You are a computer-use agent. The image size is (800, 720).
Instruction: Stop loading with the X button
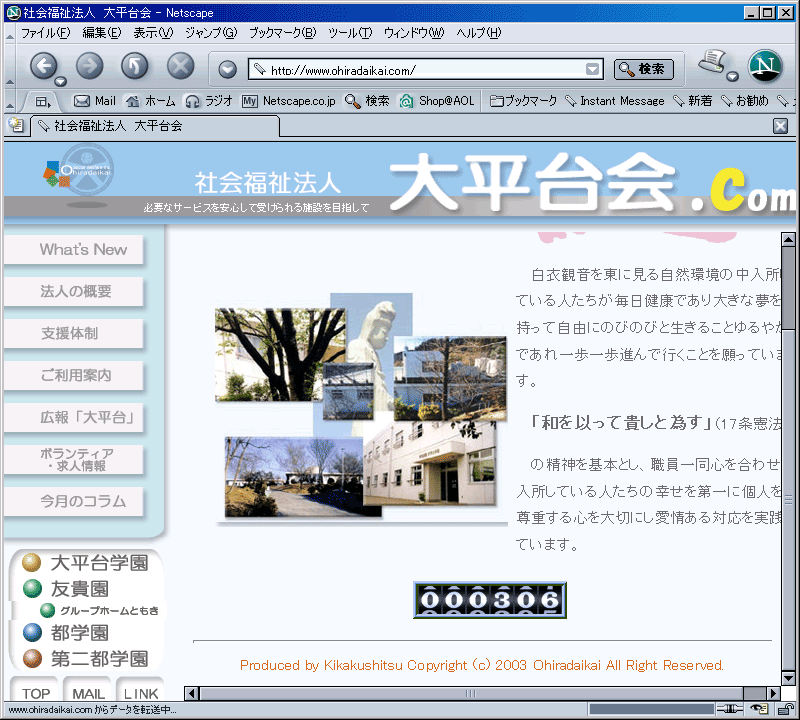click(x=181, y=66)
